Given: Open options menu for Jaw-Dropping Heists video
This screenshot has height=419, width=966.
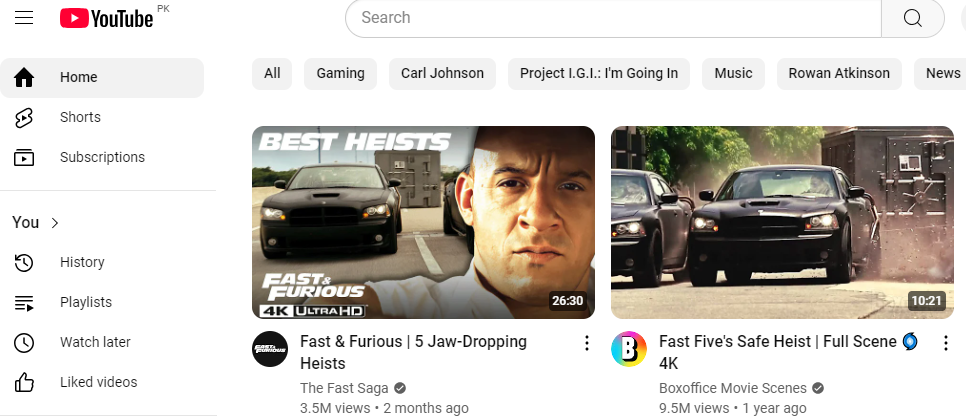Looking at the screenshot, I should (586, 343).
